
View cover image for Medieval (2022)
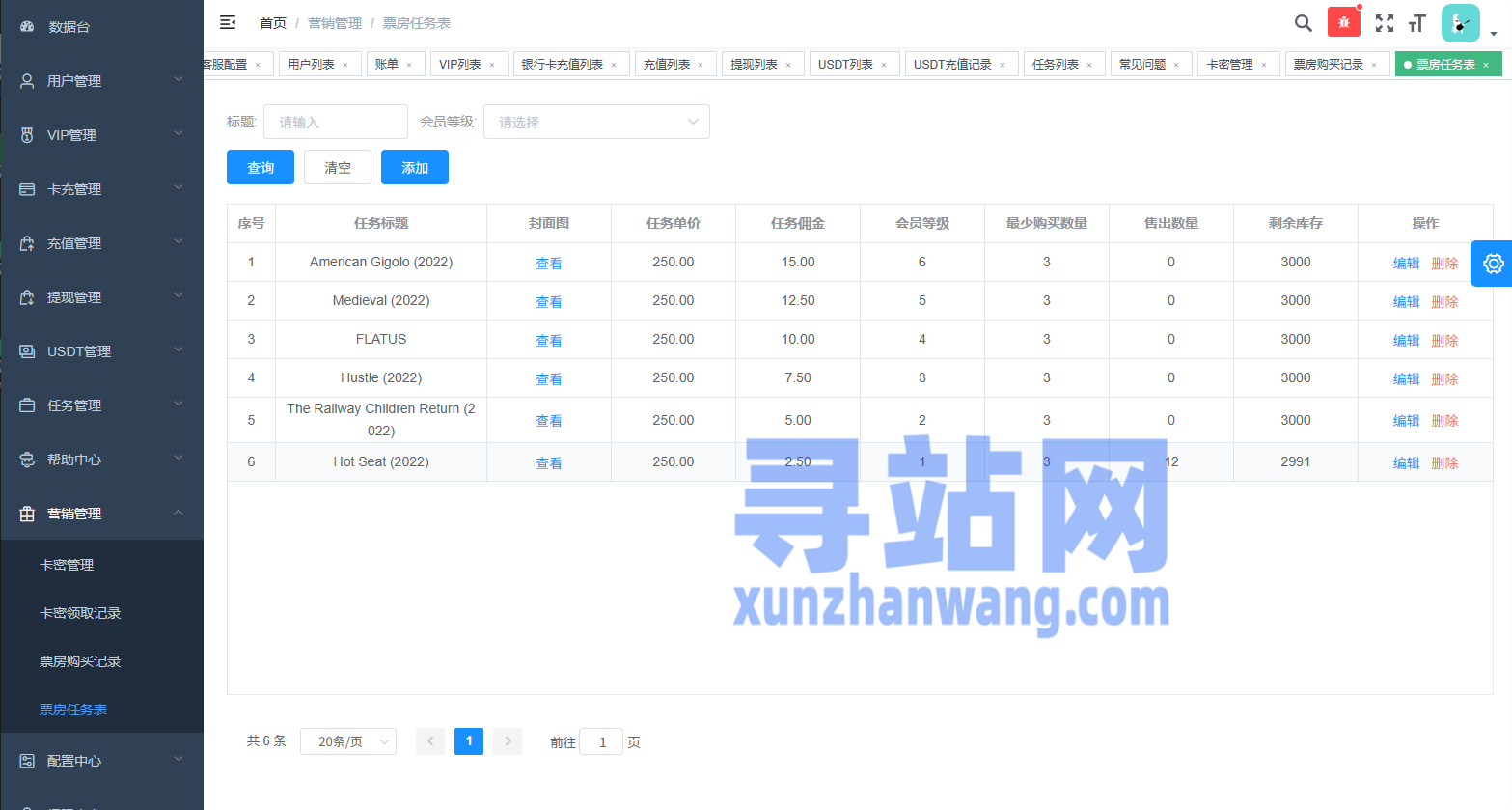[x=548, y=302]
